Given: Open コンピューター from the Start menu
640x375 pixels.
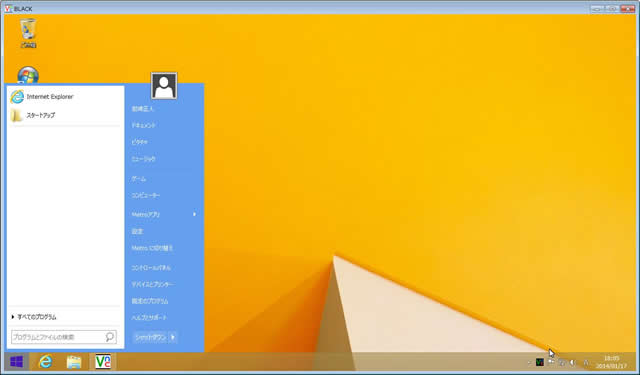Looking at the screenshot, I should pyautogui.click(x=146, y=195).
